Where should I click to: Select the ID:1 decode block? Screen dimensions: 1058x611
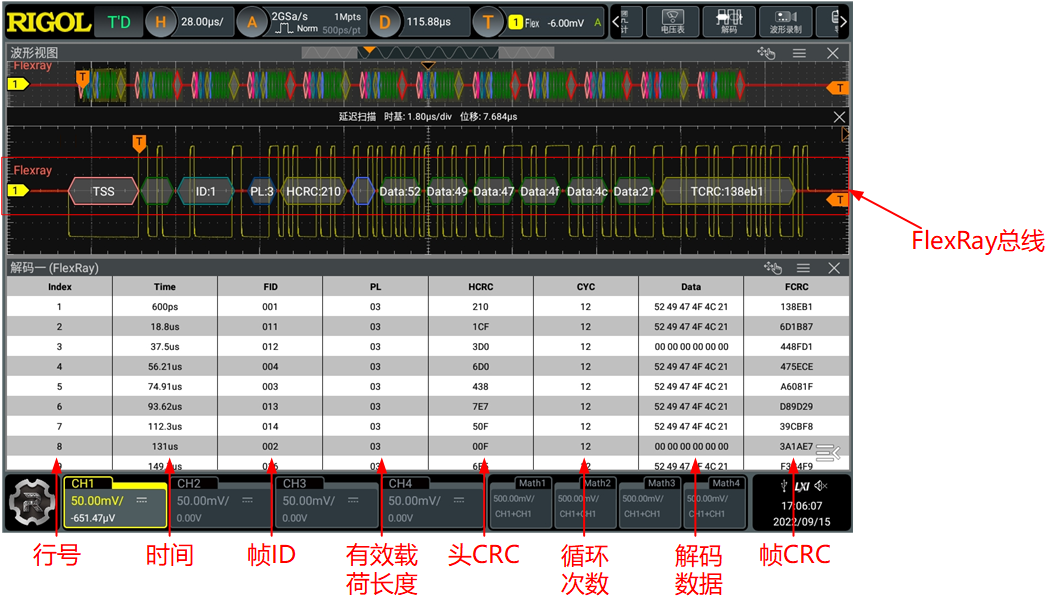tap(206, 192)
